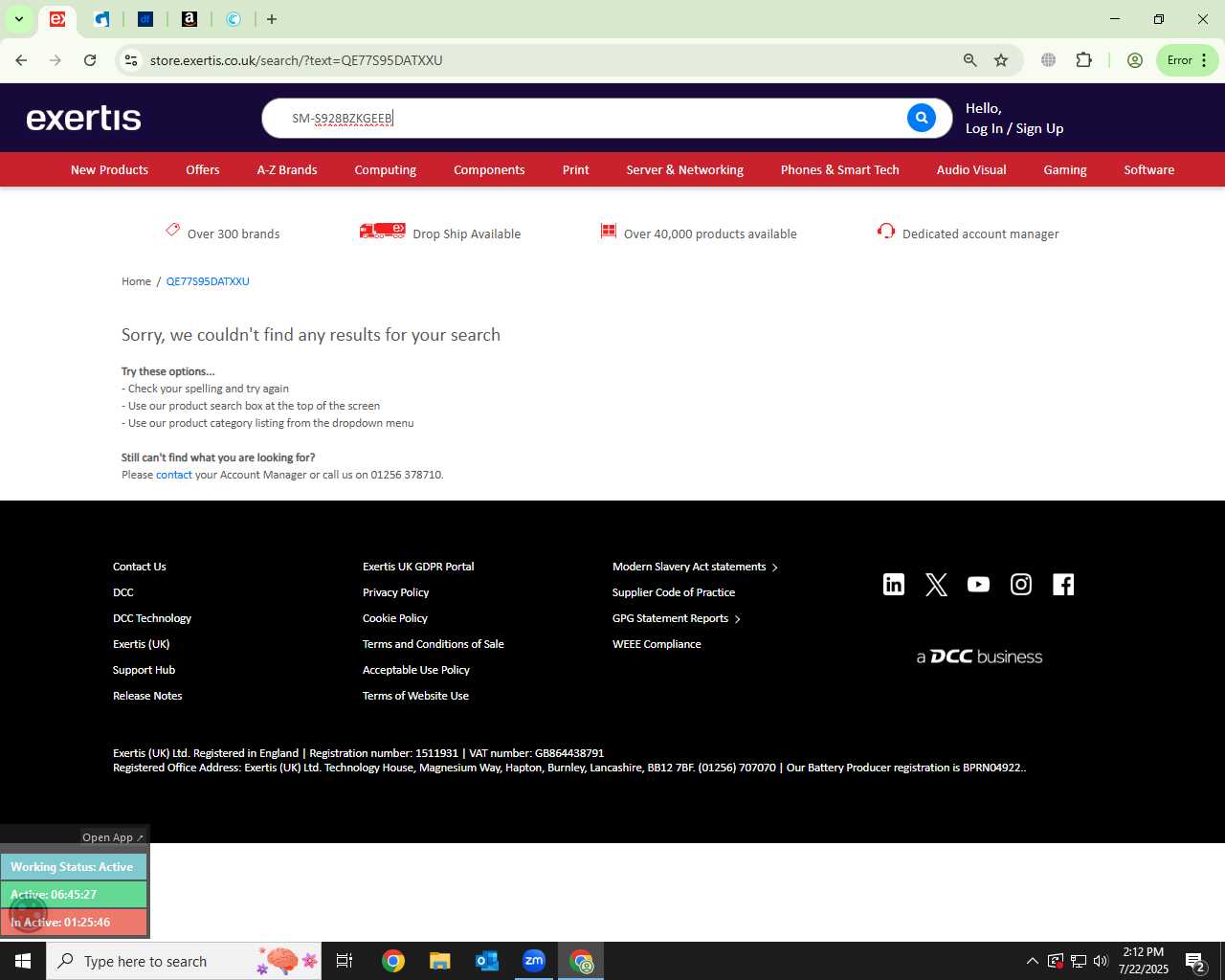Viewport: 1225px width, 980px height.
Task: Click the Log In / Sign Up link
Action: (1014, 128)
